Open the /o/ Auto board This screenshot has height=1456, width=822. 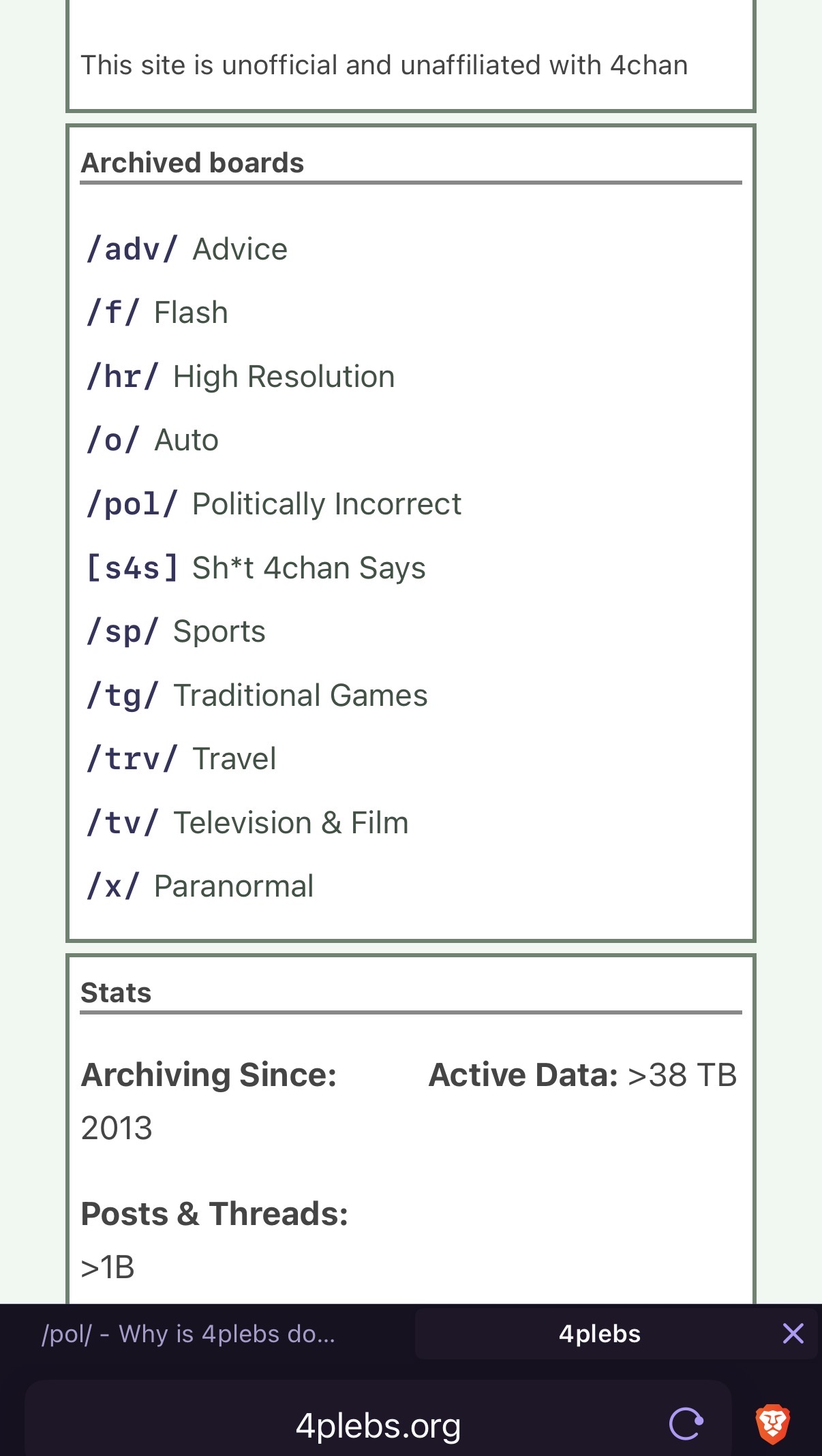click(x=152, y=440)
